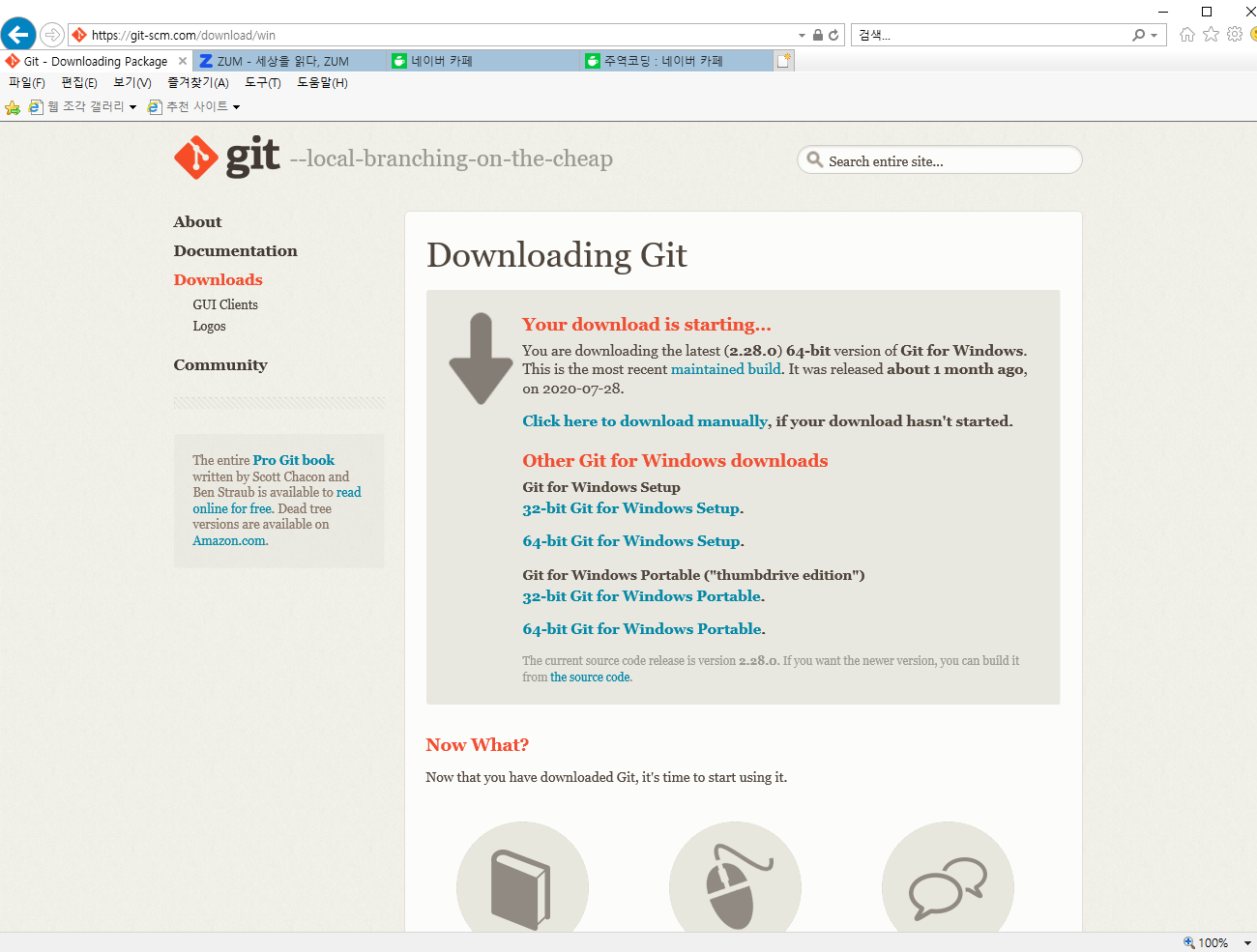Image resolution: width=1257 pixels, height=952 pixels.
Task: Click the 100% zoom level control
Action: pos(1206,942)
